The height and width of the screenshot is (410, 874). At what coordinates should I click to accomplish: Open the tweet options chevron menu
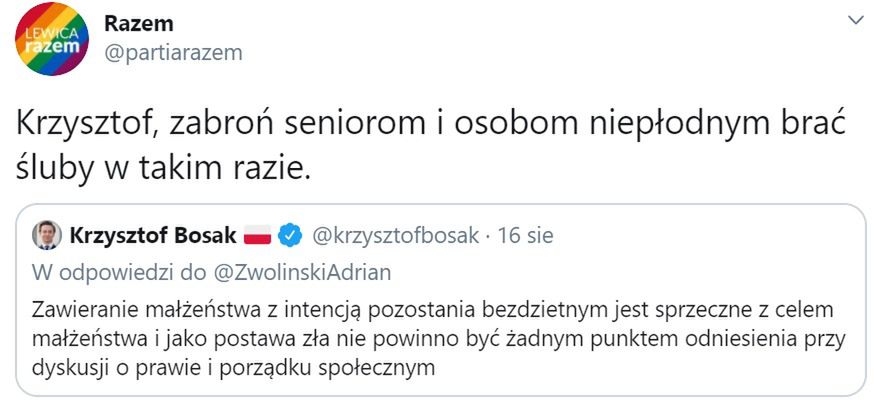855,20
